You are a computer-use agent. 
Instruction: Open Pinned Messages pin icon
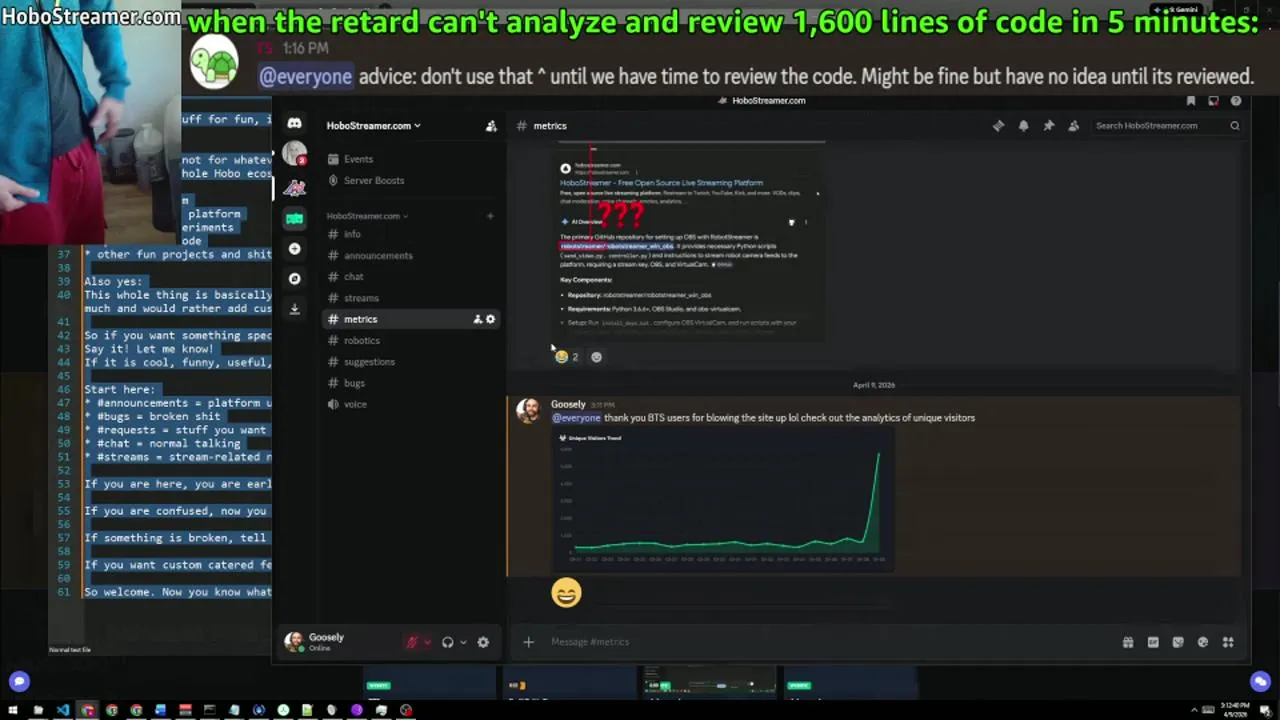1048,126
